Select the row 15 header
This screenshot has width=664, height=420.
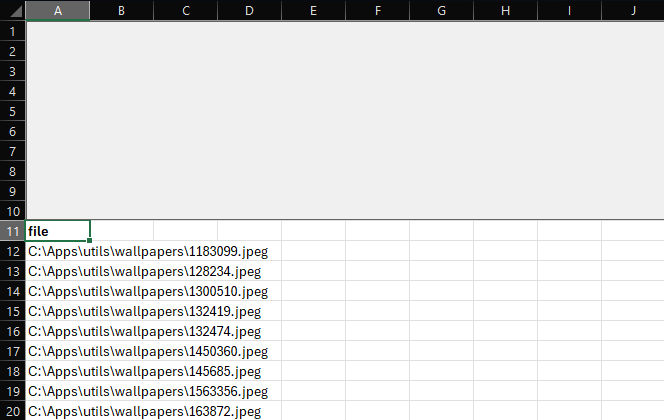click(12, 311)
